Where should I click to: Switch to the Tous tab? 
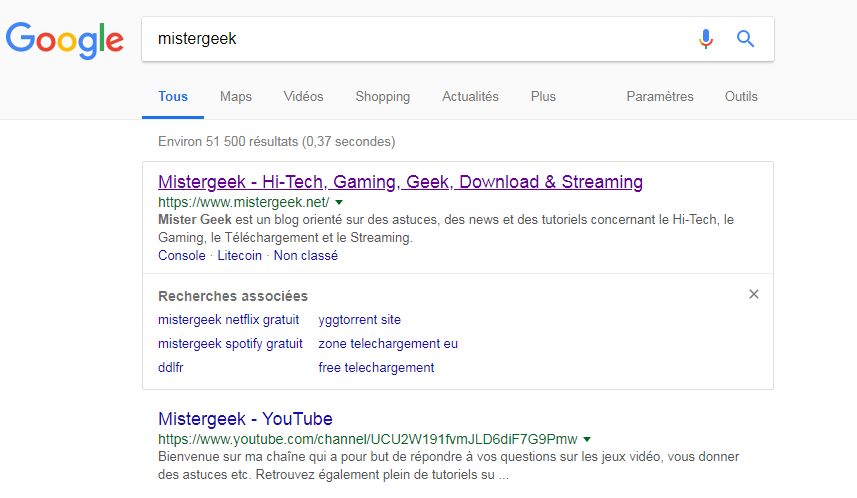point(173,96)
